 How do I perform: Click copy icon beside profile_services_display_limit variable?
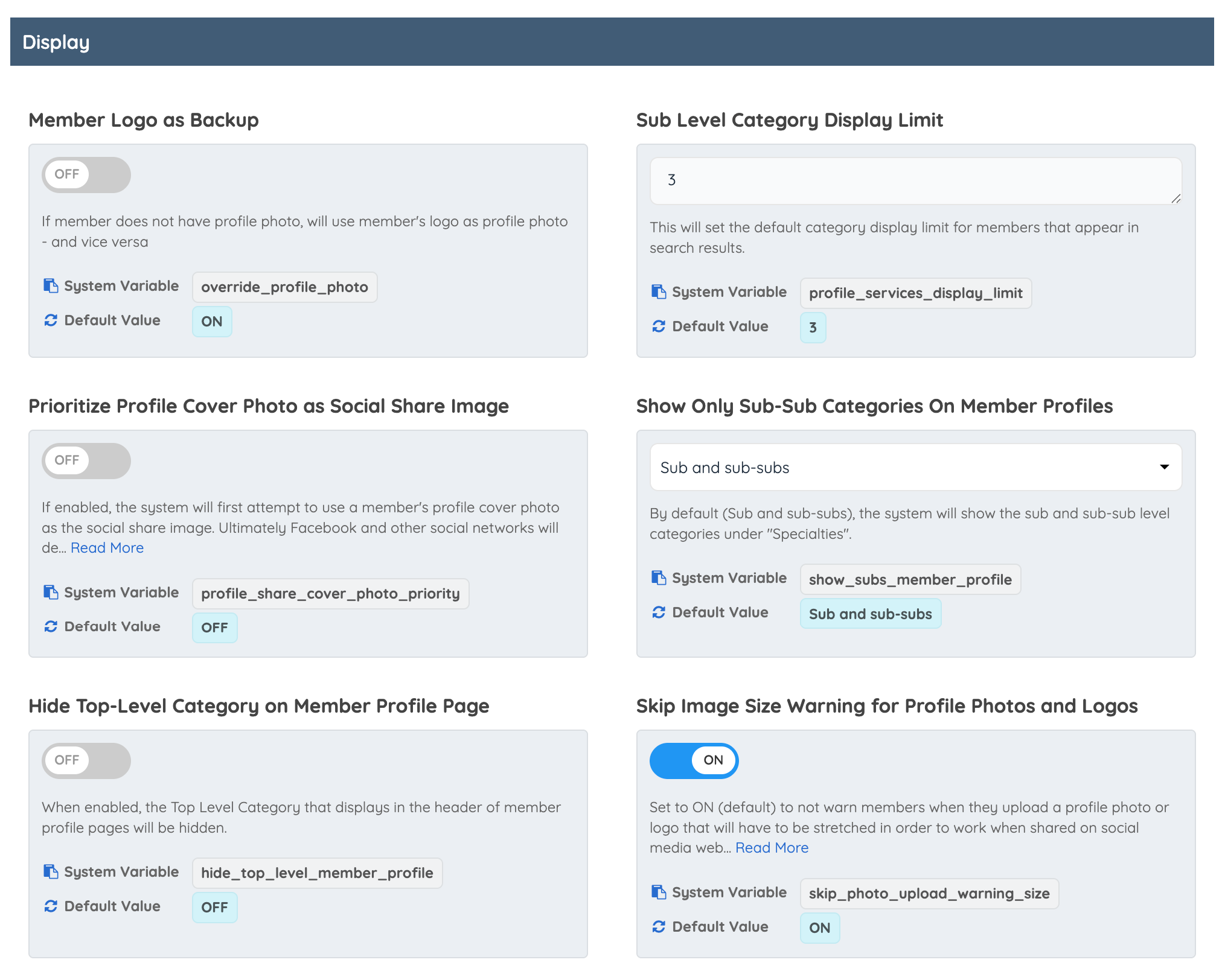coord(659,291)
